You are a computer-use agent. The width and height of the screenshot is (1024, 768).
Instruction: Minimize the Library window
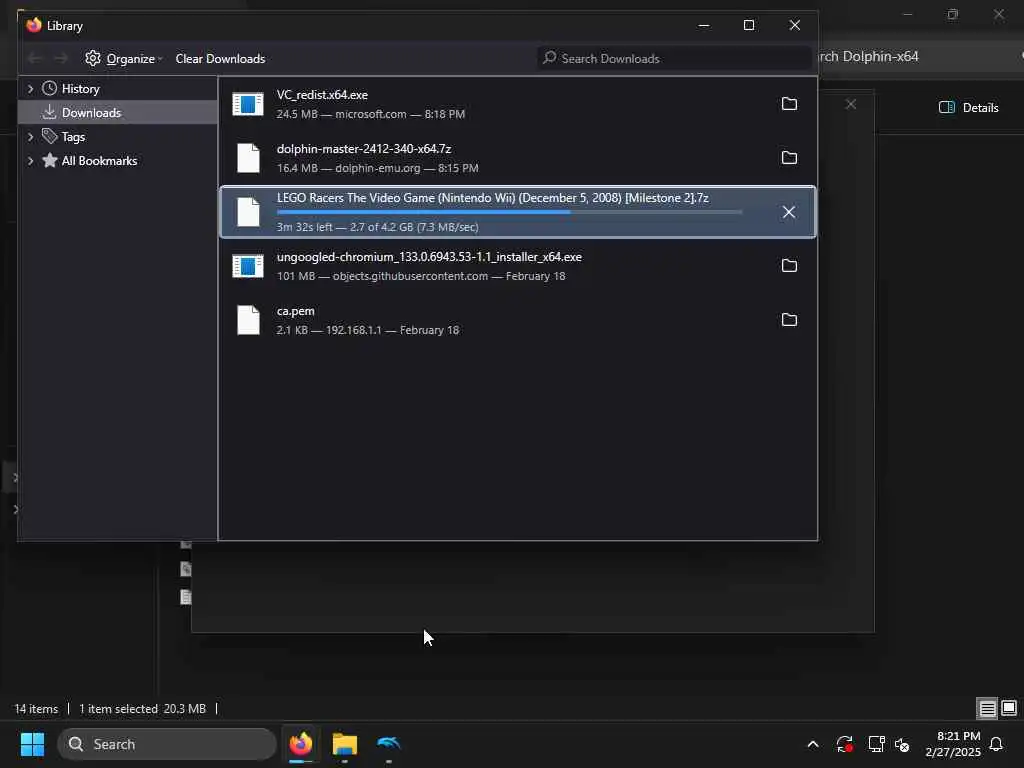703,25
